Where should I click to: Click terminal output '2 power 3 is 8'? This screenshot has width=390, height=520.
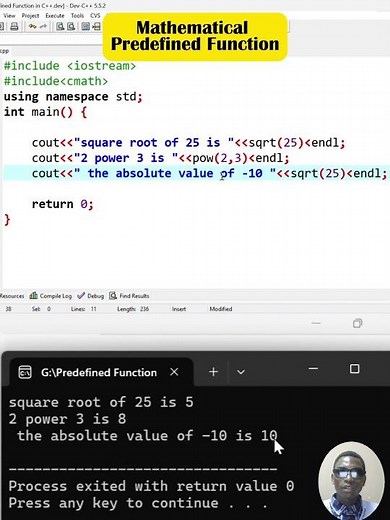(67, 419)
